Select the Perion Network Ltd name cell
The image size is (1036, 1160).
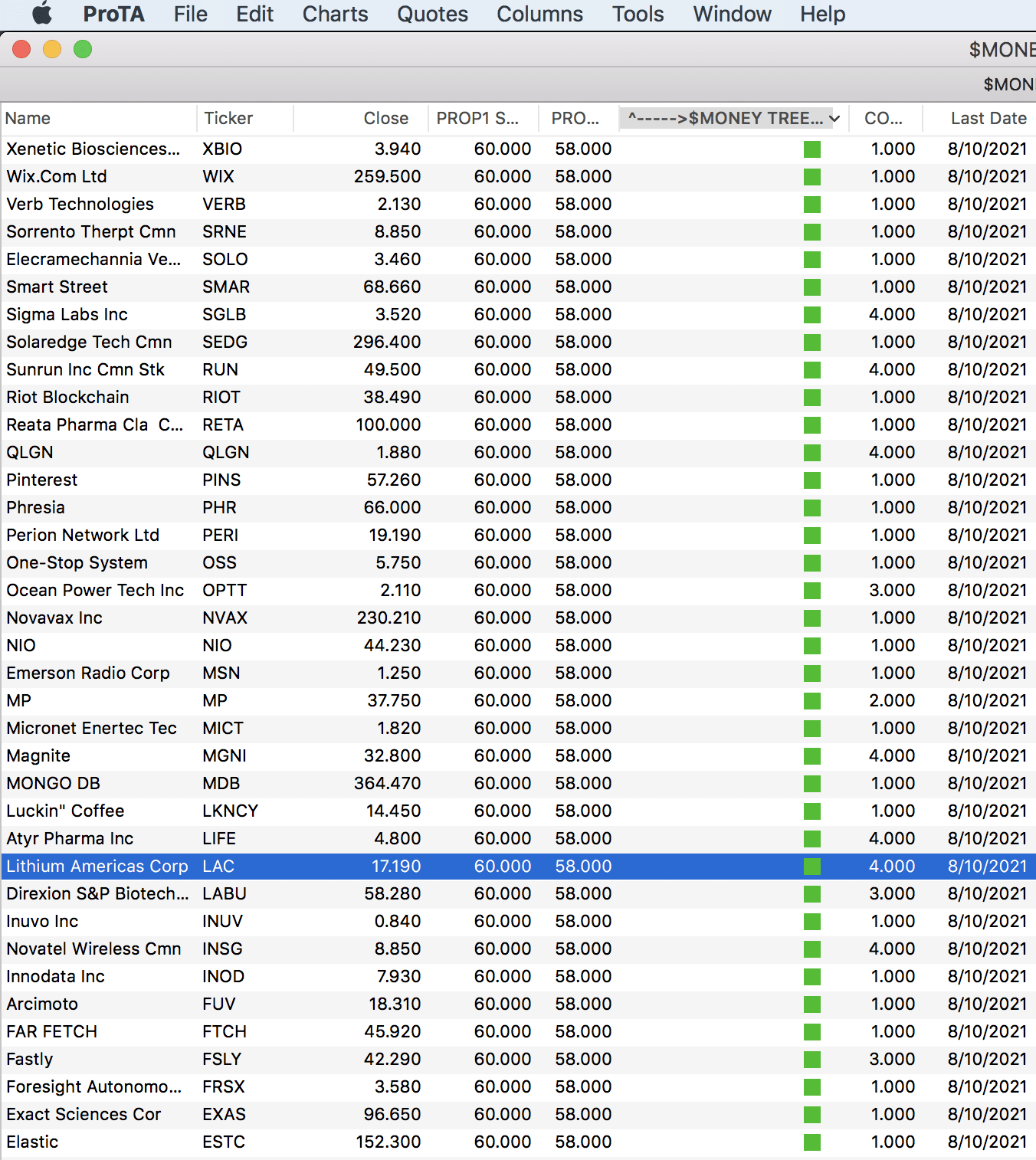(83, 535)
